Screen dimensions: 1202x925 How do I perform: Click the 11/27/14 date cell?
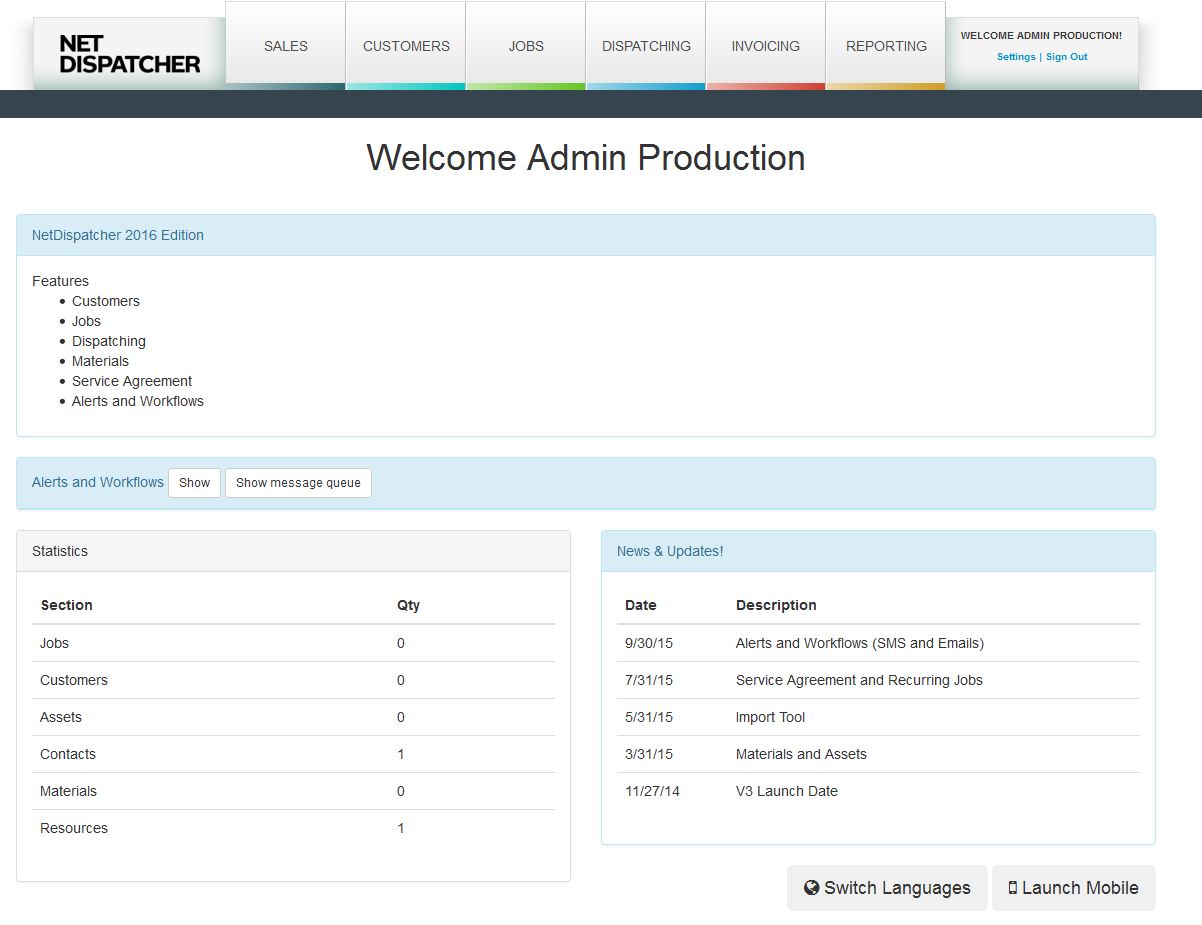tap(652, 791)
